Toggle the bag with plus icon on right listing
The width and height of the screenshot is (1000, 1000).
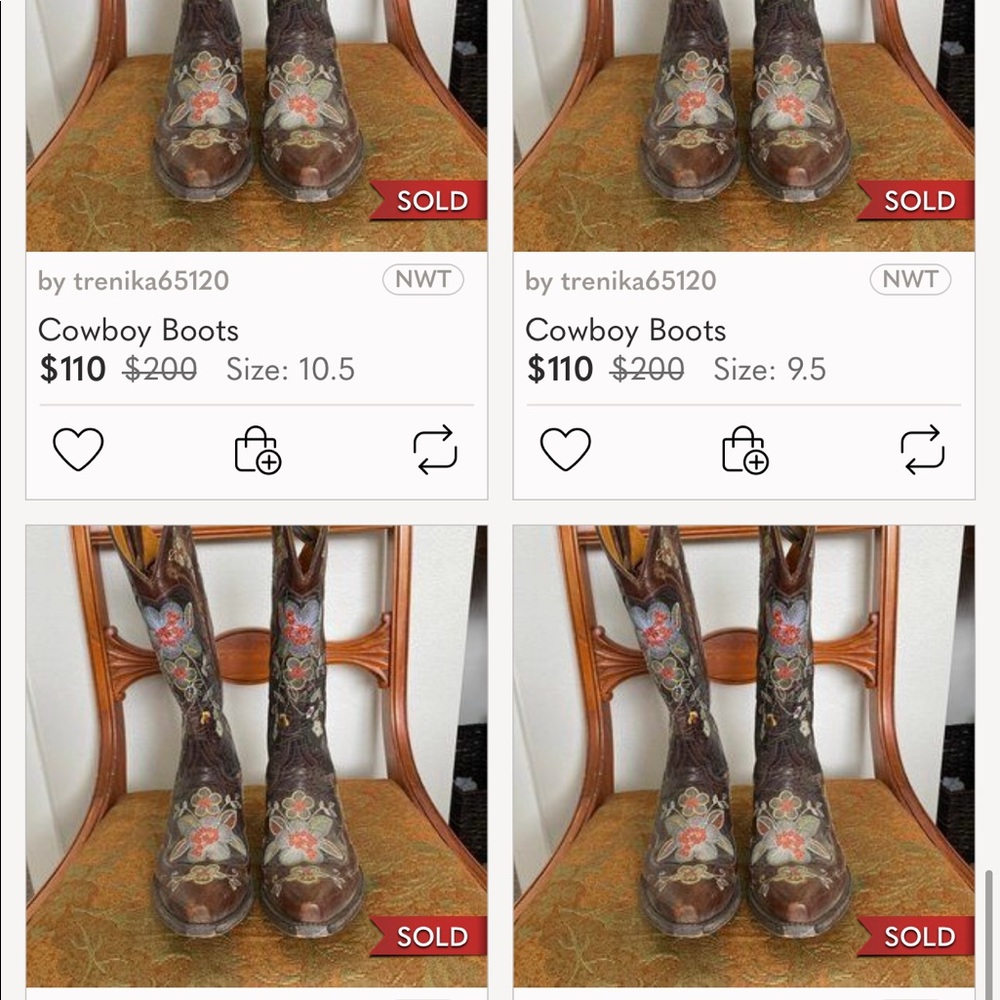(743, 452)
